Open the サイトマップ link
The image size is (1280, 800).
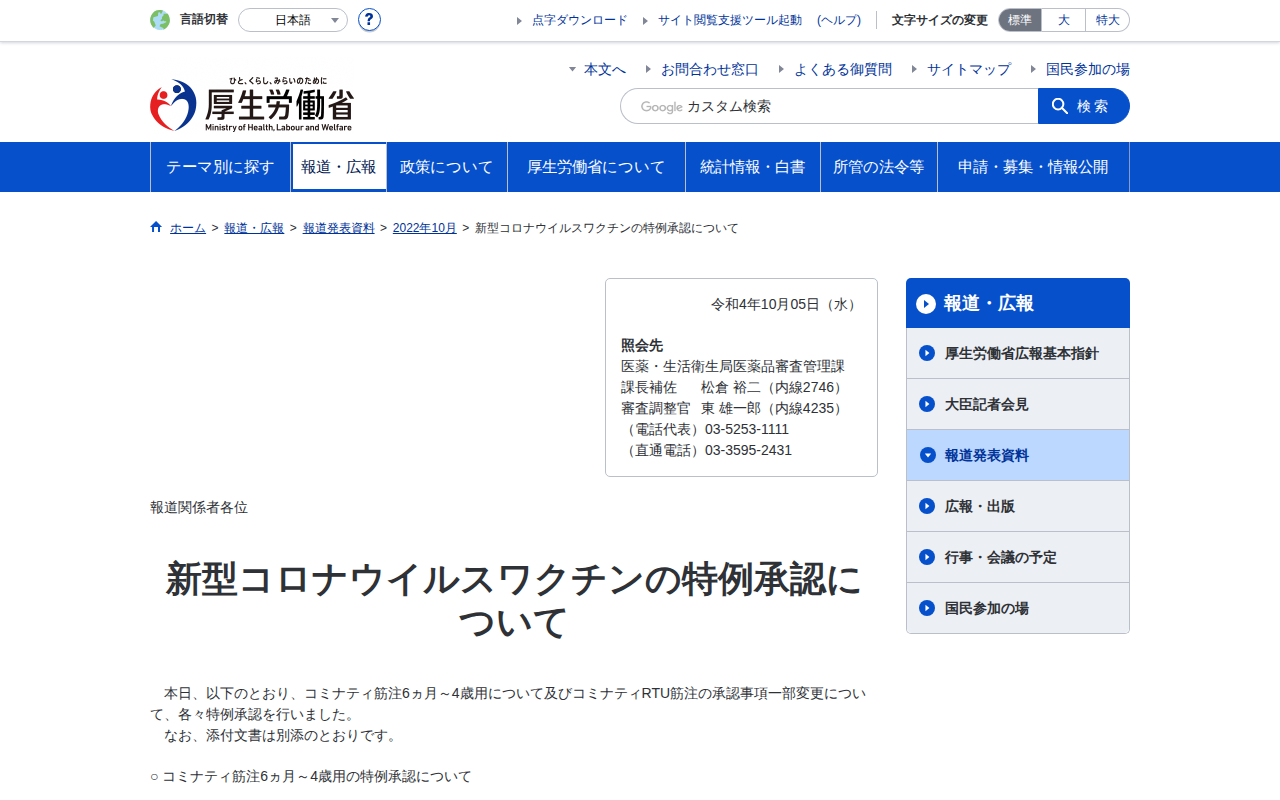pos(969,69)
